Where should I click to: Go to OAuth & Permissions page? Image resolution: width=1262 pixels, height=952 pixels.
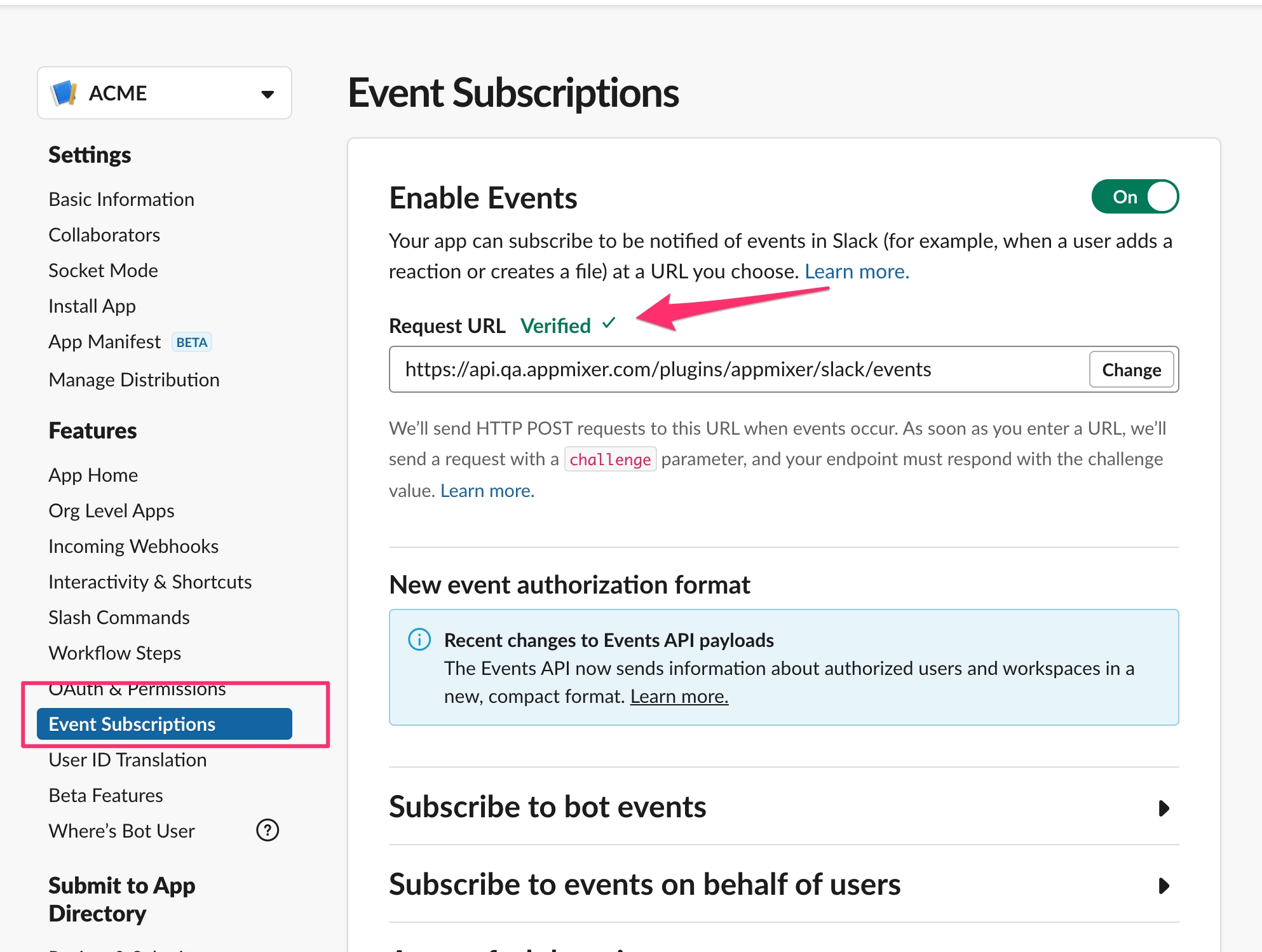(x=137, y=690)
